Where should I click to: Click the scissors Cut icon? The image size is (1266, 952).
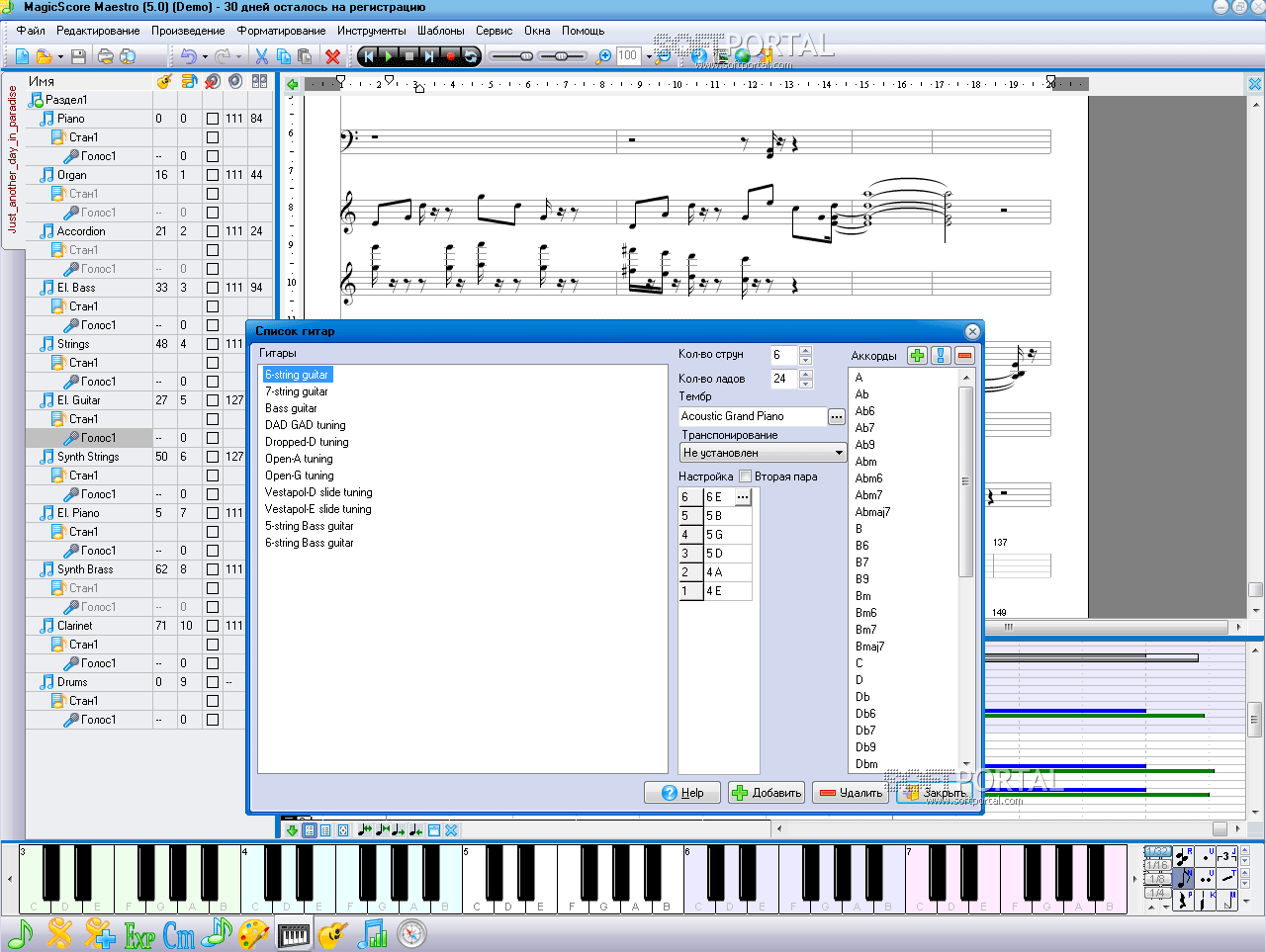(262, 56)
